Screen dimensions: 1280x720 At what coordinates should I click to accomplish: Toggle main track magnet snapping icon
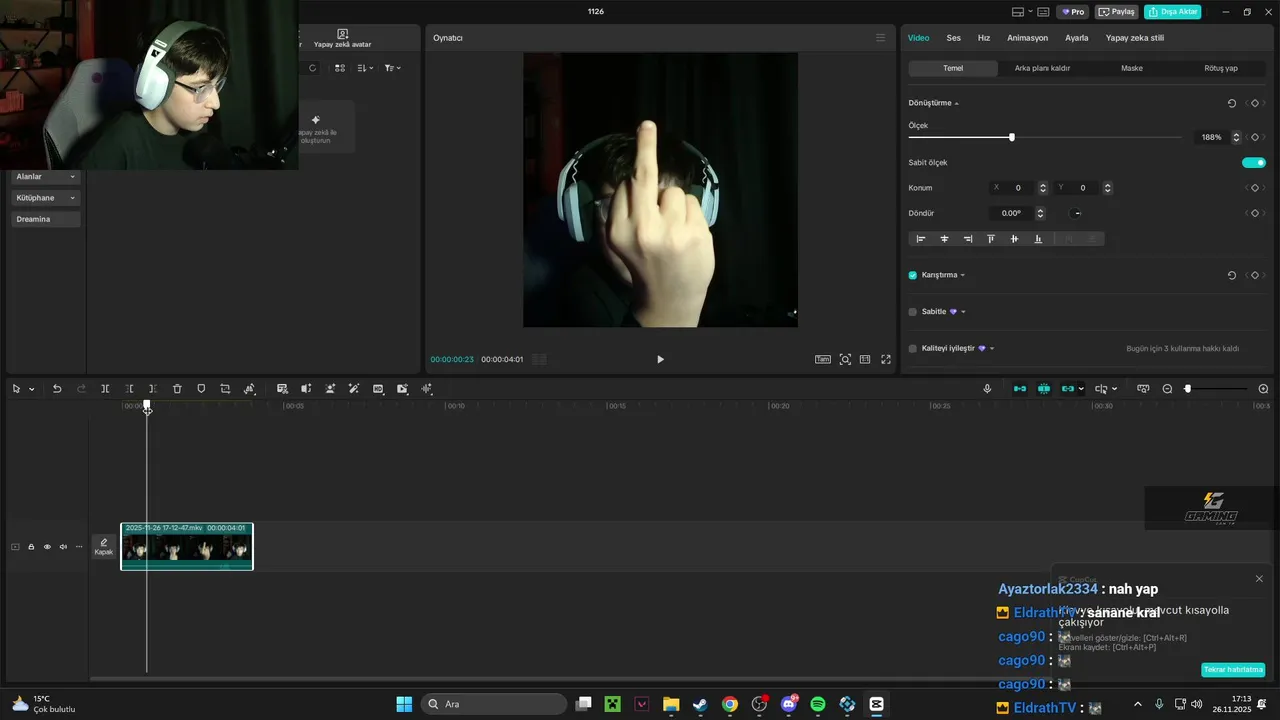pyautogui.click(x=1020, y=389)
